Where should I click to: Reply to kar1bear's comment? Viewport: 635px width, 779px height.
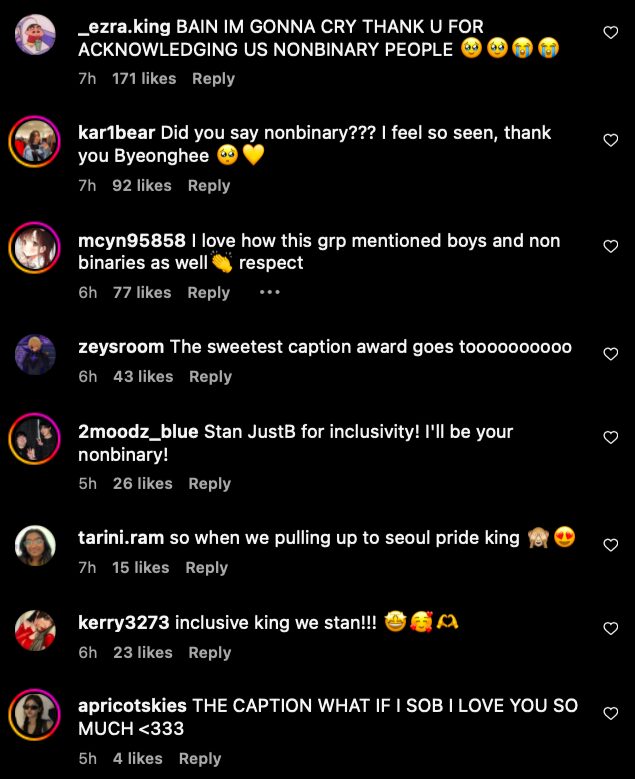(208, 186)
